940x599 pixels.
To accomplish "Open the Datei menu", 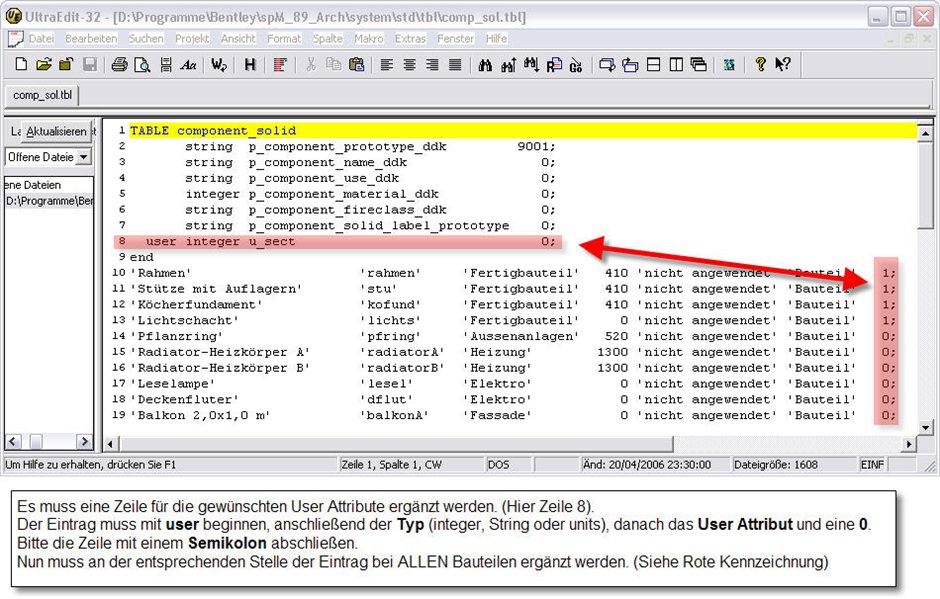I will pos(41,38).
